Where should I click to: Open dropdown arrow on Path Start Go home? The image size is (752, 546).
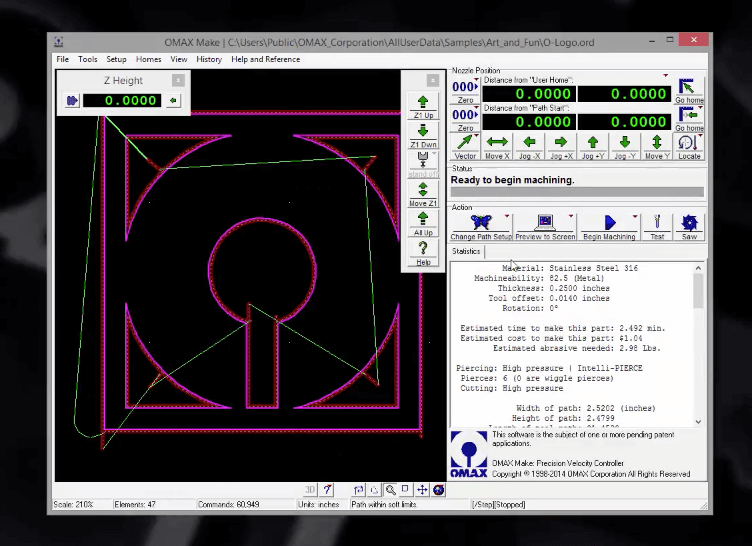coord(700,108)
